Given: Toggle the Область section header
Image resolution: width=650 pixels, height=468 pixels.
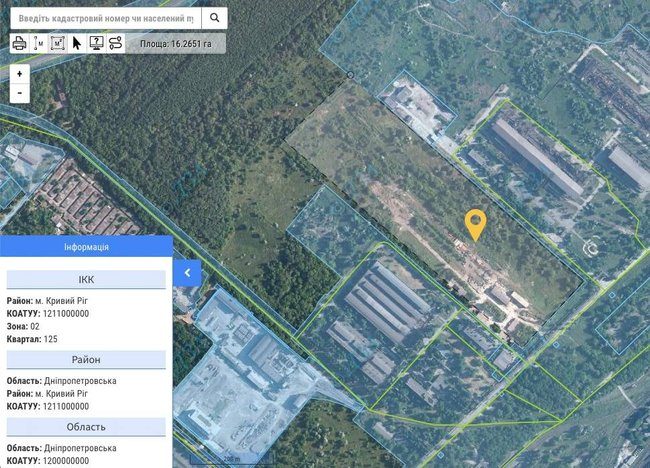Looking at the screenshot, I should point(86,427).
